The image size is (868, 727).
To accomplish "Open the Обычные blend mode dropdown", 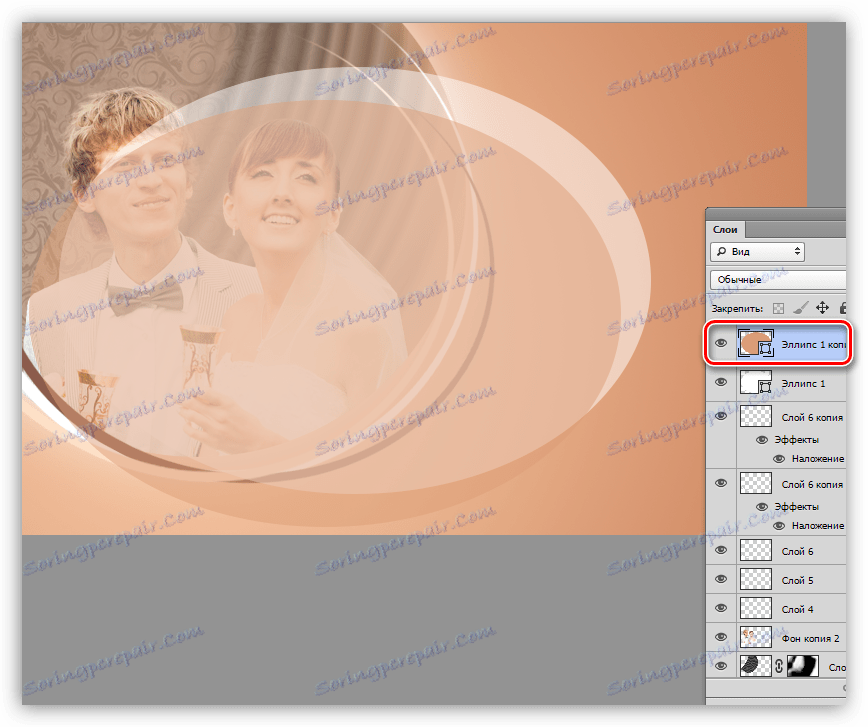I will tap(778, 280).
